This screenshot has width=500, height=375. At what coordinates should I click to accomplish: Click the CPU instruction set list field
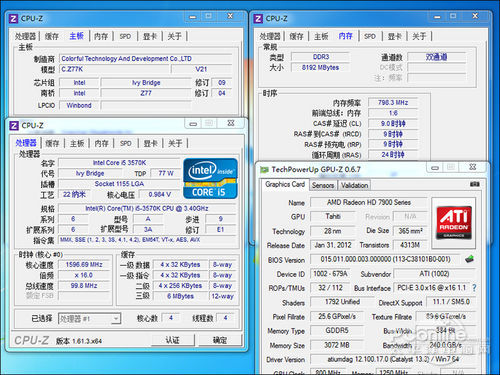(x=148, y=240)
